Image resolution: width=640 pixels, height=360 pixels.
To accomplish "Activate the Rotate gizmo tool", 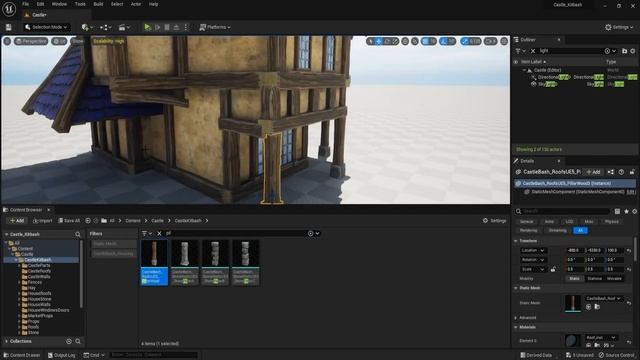I will [x=387, y=41].
